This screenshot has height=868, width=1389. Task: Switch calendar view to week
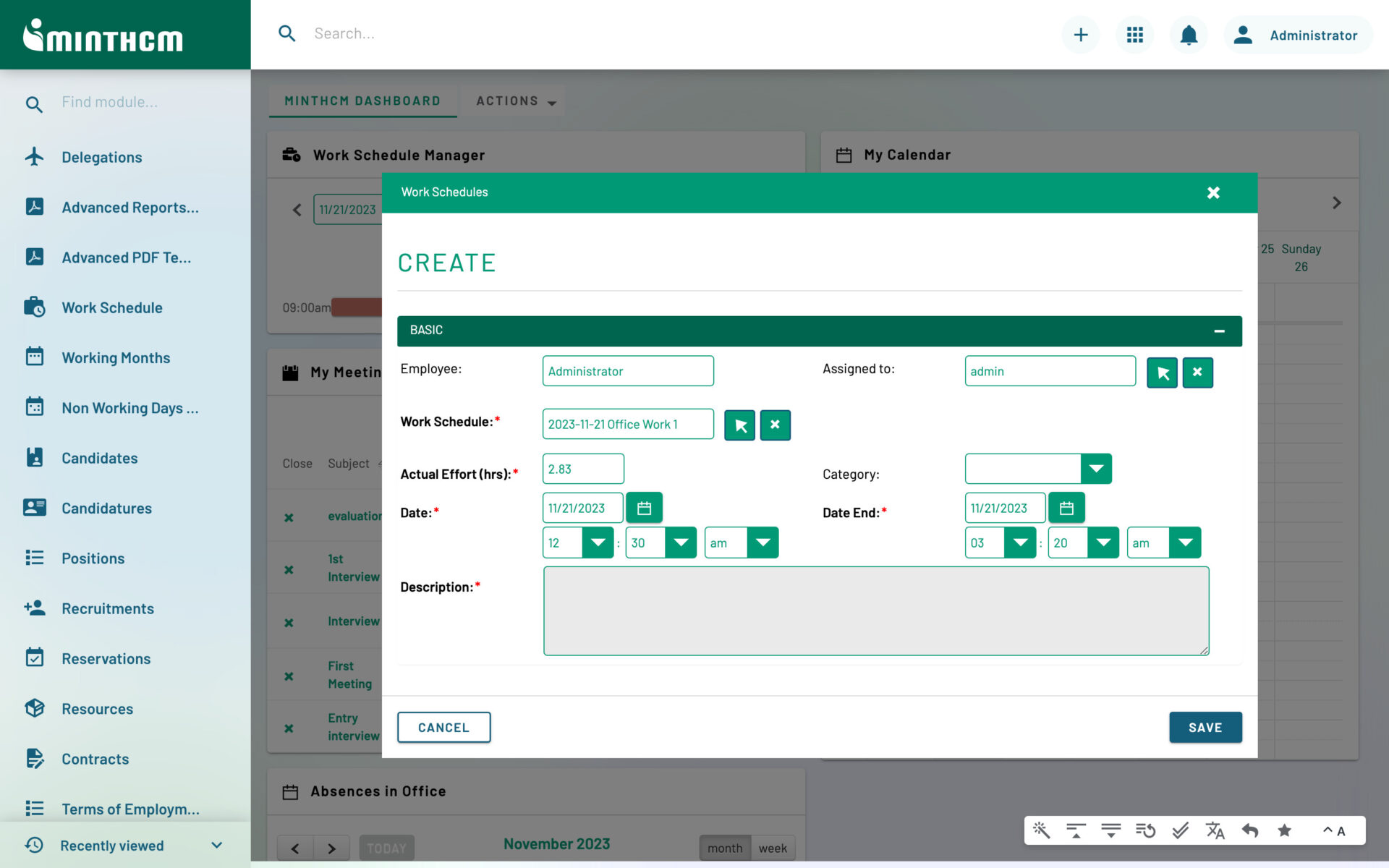point(773,848)
